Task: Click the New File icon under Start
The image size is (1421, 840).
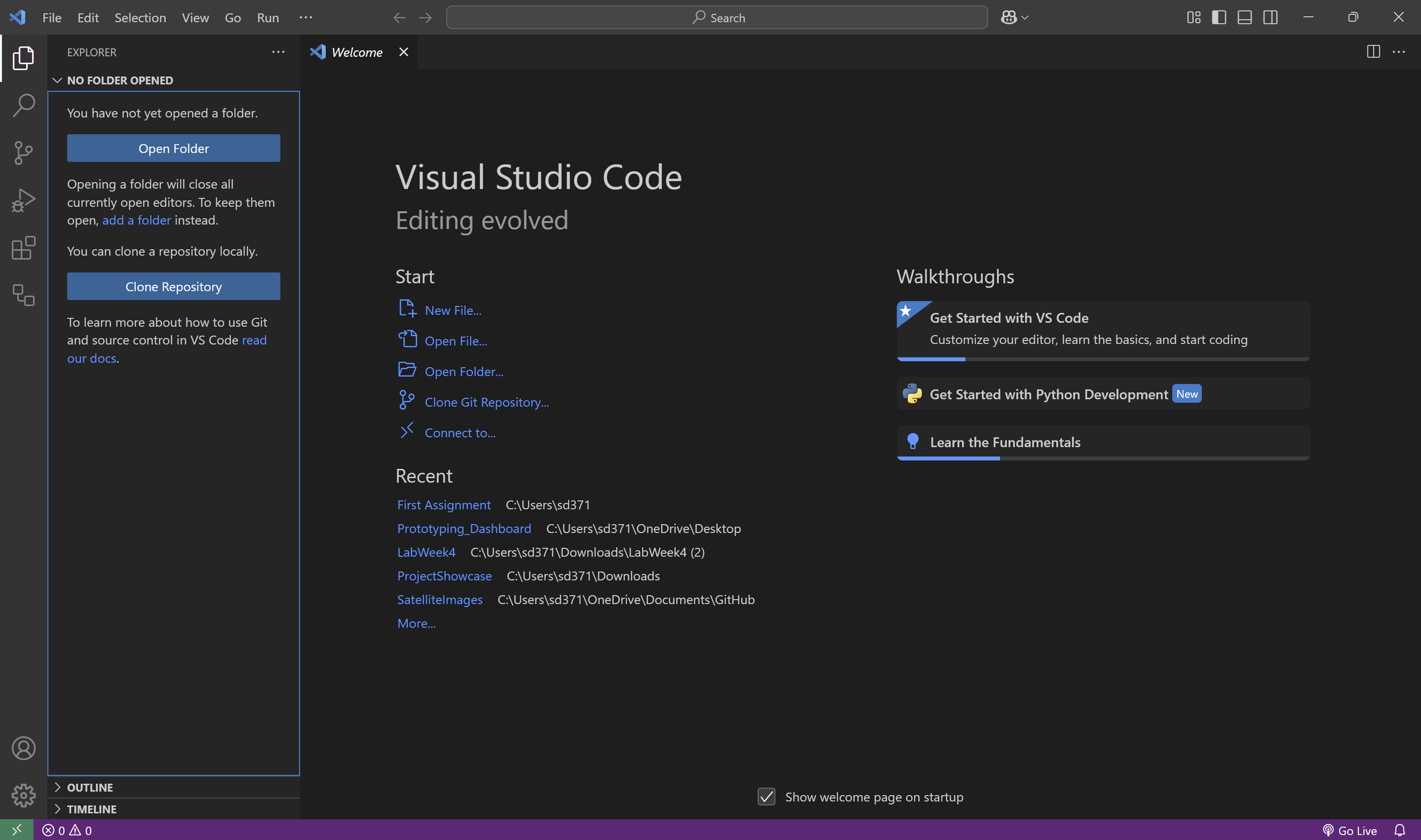Action: [407, 309]
